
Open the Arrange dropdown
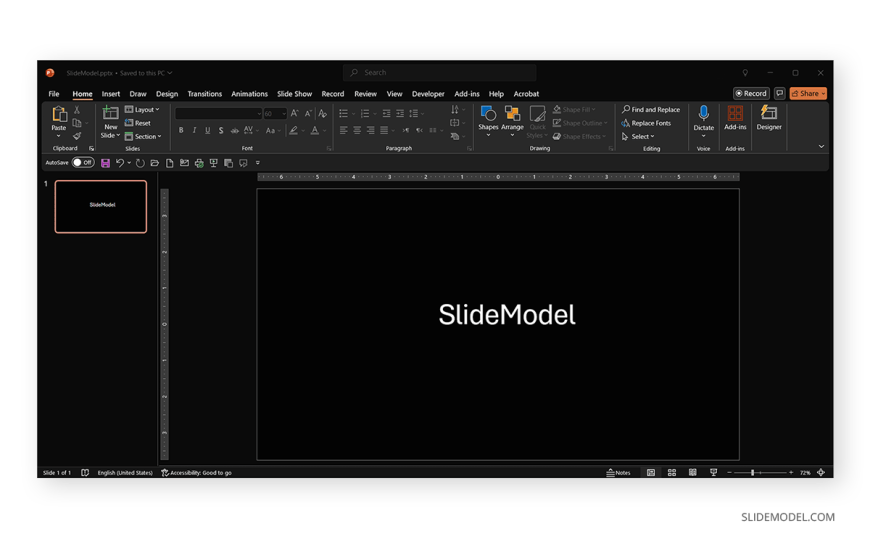(x=512, y=121)
